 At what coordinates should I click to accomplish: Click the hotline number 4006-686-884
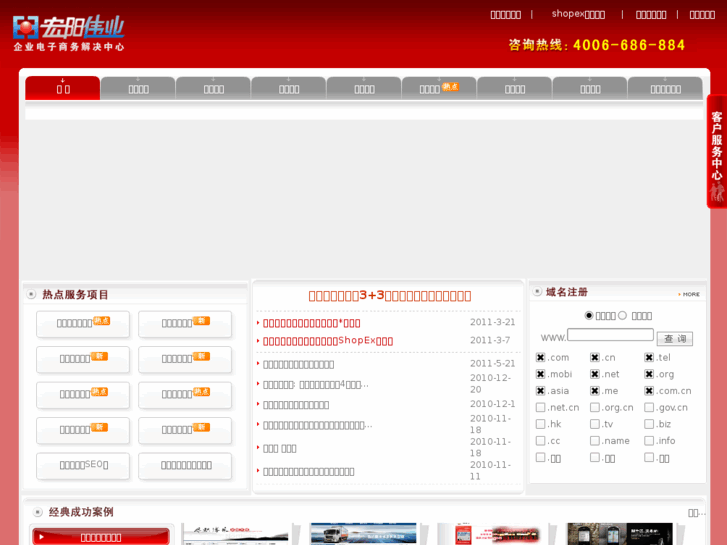click(629, 45)
